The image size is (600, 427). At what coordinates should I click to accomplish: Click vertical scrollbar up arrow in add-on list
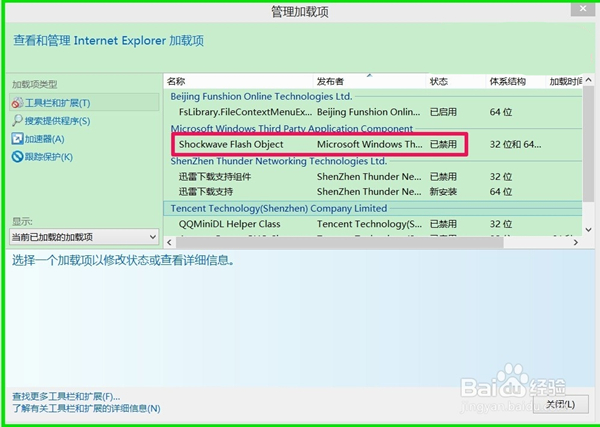click(x=589, y=80)
